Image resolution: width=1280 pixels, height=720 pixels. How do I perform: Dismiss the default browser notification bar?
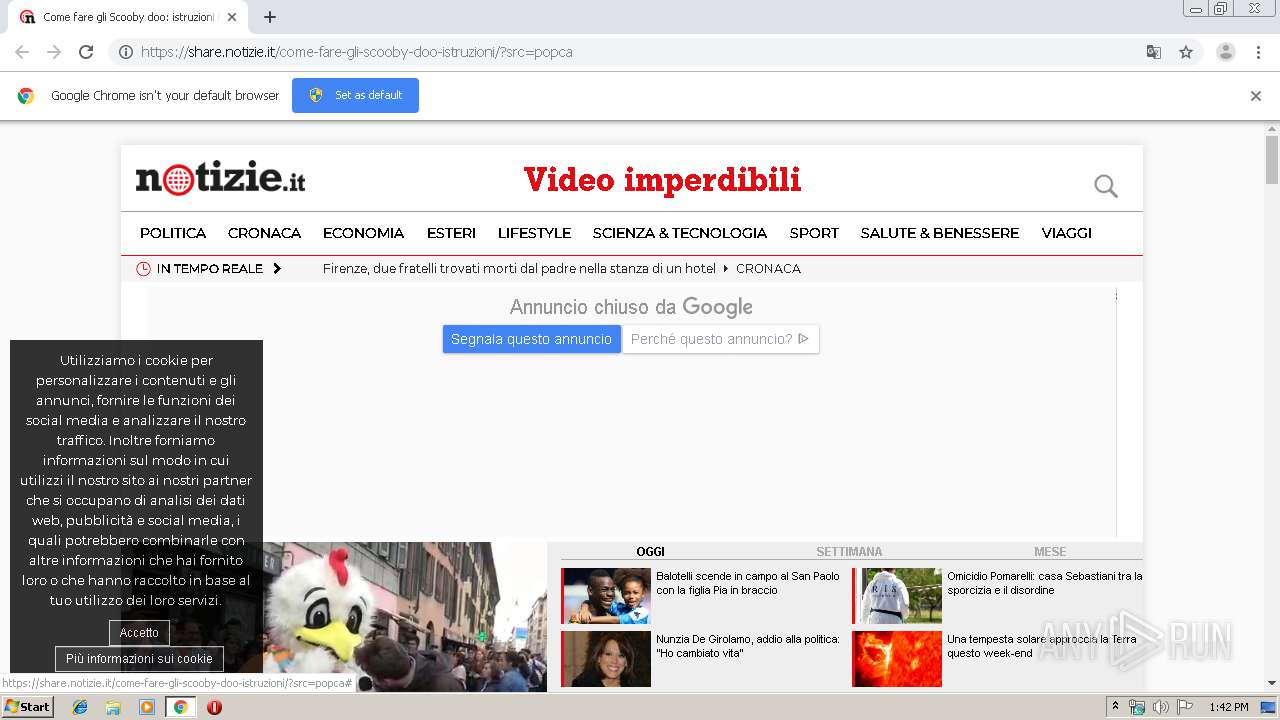[x=1255, y=96]
